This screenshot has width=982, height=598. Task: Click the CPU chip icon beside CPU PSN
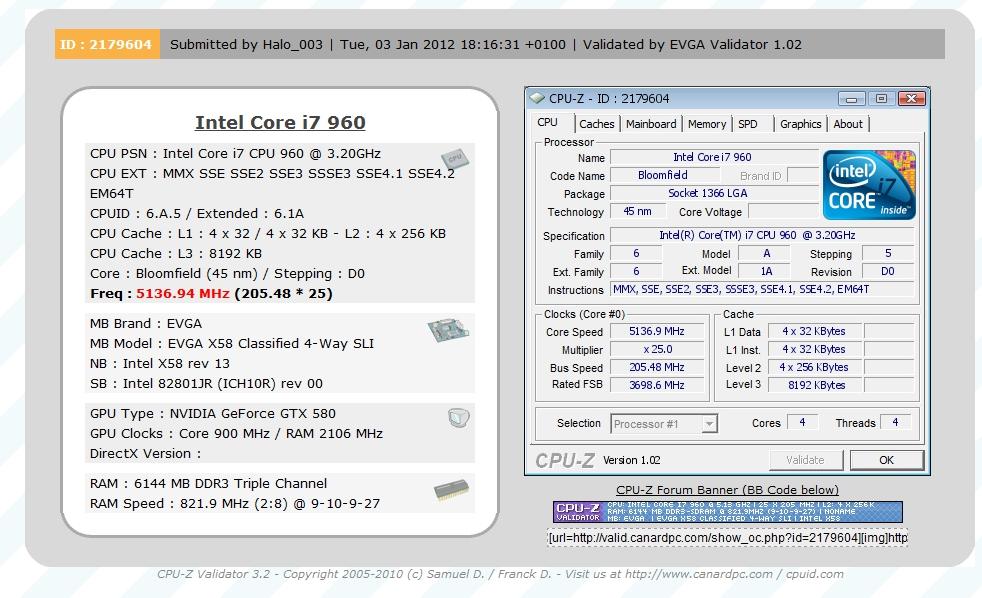tap(455, 158)
